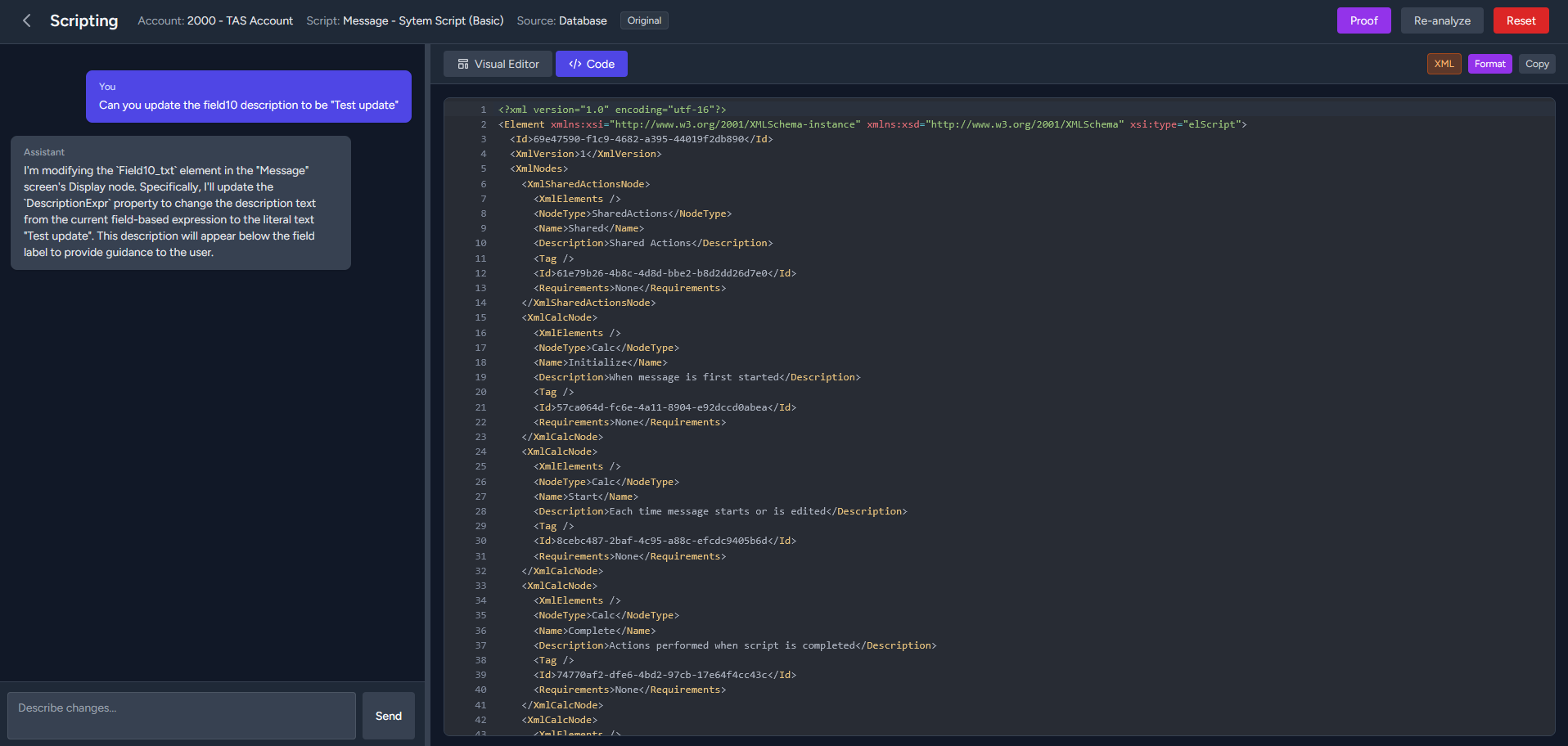Place cursor on the XmlSharedActionsNode opening tag
The width and height of the screenshot is (1568, 746).
588,184
